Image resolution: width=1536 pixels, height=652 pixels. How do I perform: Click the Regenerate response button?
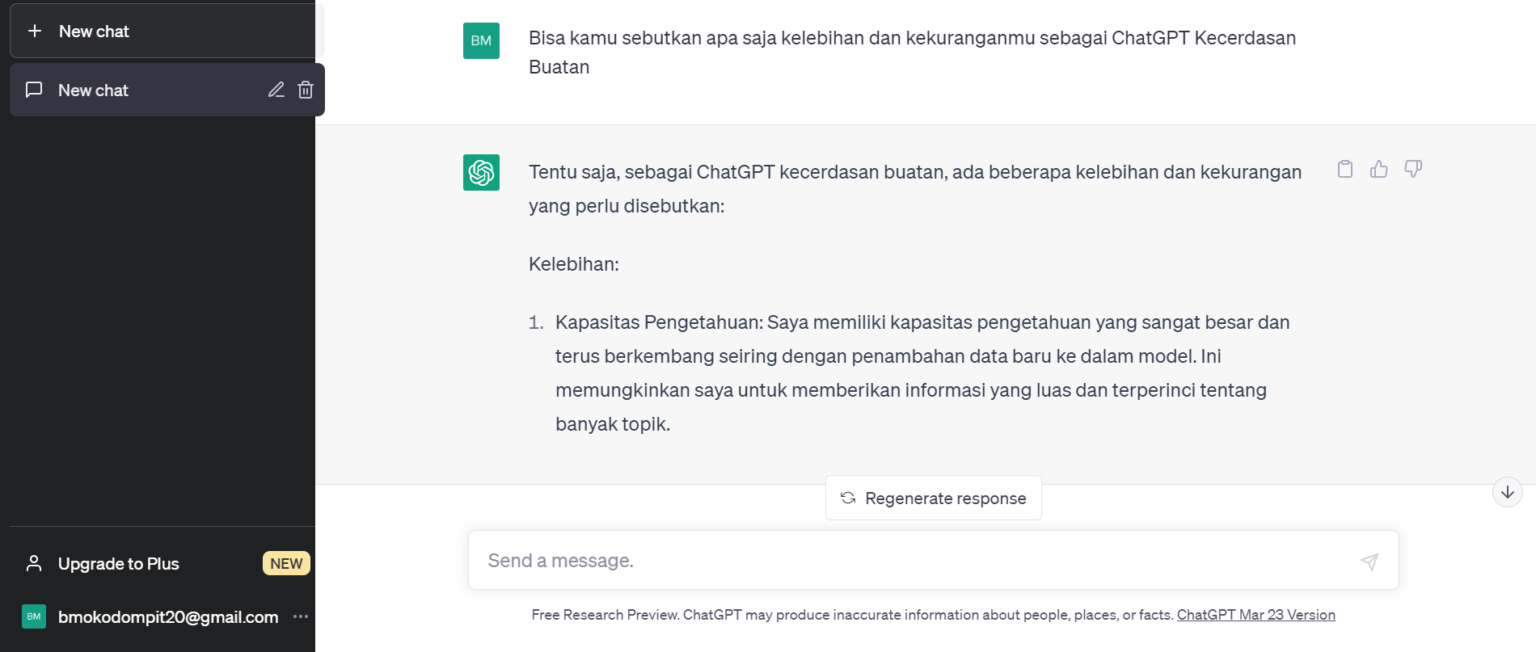(x=933, y=498)
